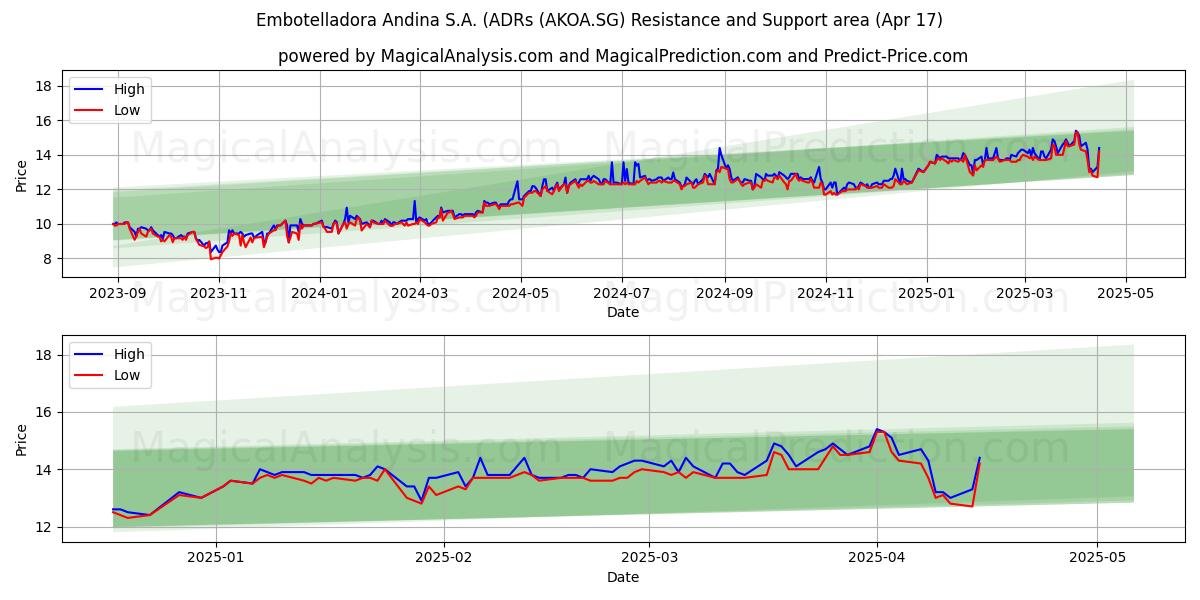Click the '2025-01' label on top chart
1200x600 pixels.
coord(926,296)
